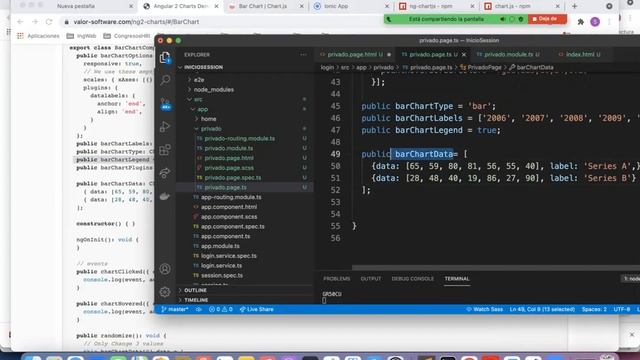Open the PROBLEMS panel tab
This screenshot has height=360, width=640.
(x=337, y=279)
